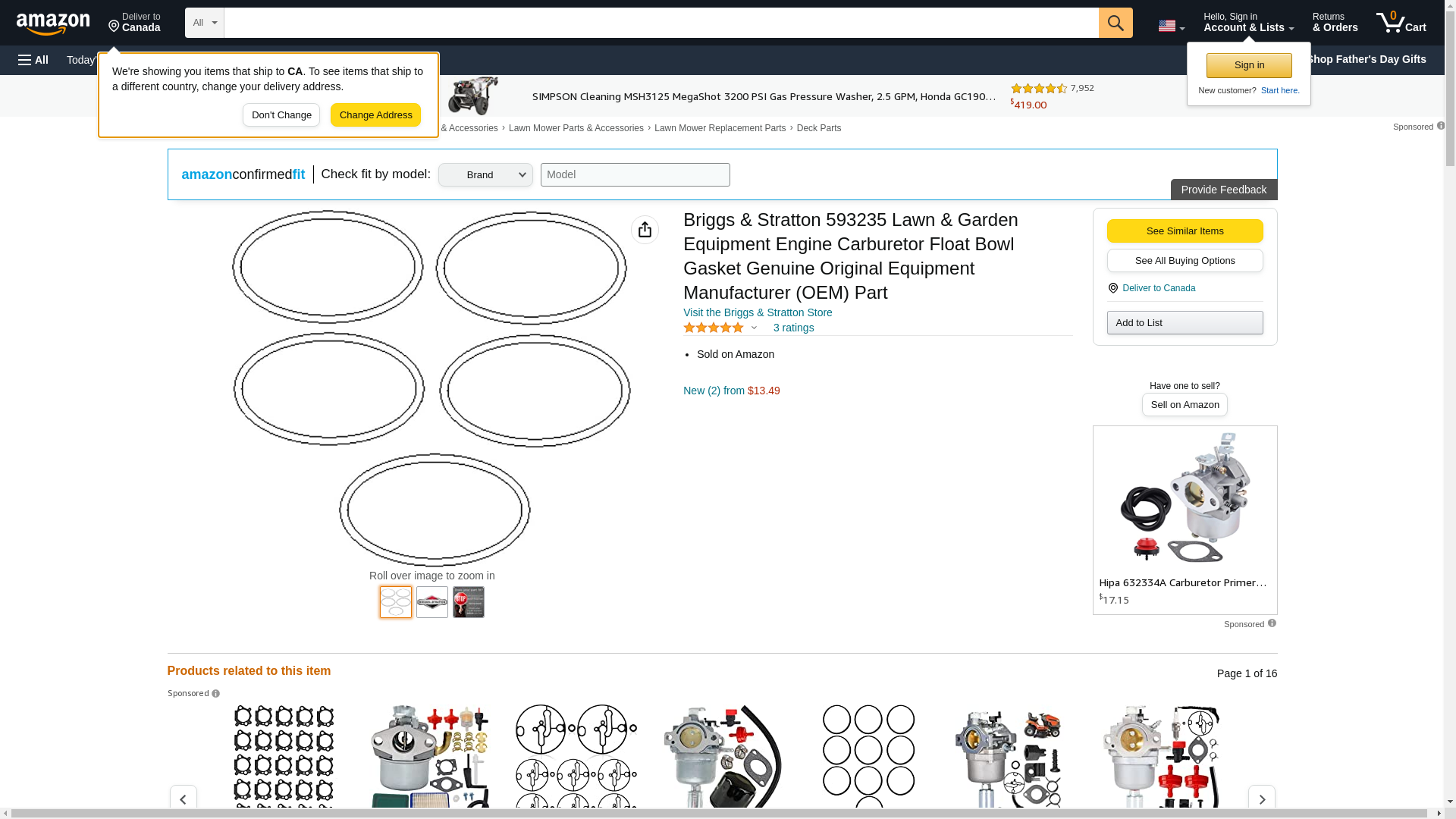Open Returns & Orders
This screenshot has width=1456, height=819.
(1335, 23)
